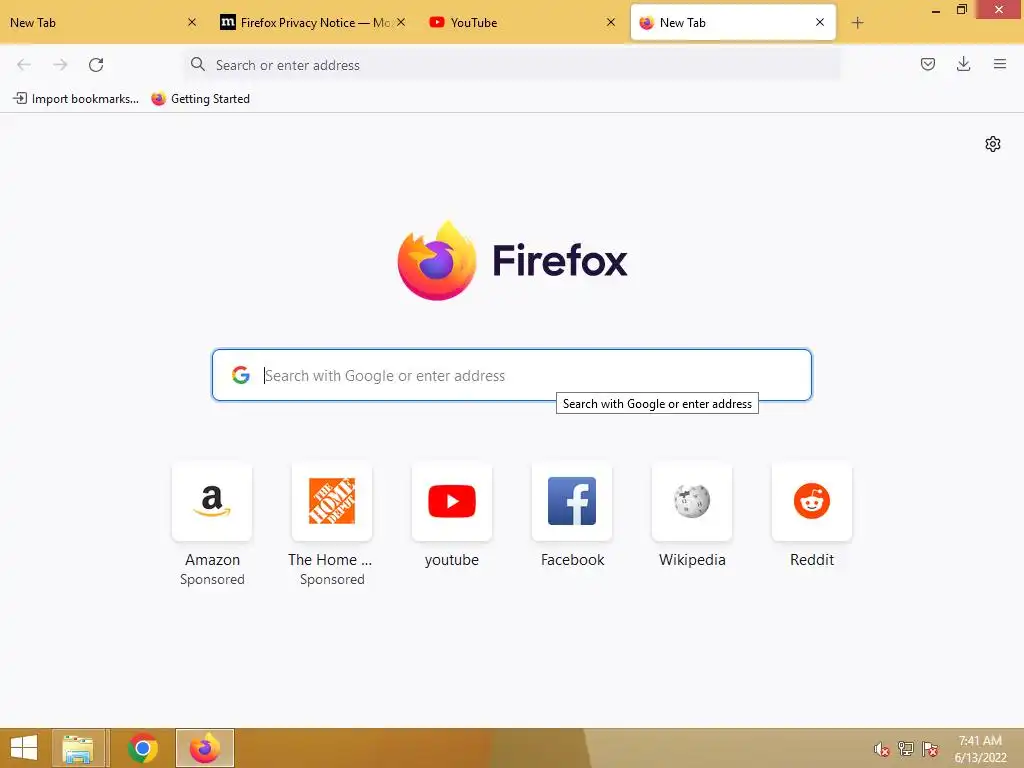Screen dimensions: 1024x768
Task: Open new tab personalize gear icon
Action: coord(993,144)
